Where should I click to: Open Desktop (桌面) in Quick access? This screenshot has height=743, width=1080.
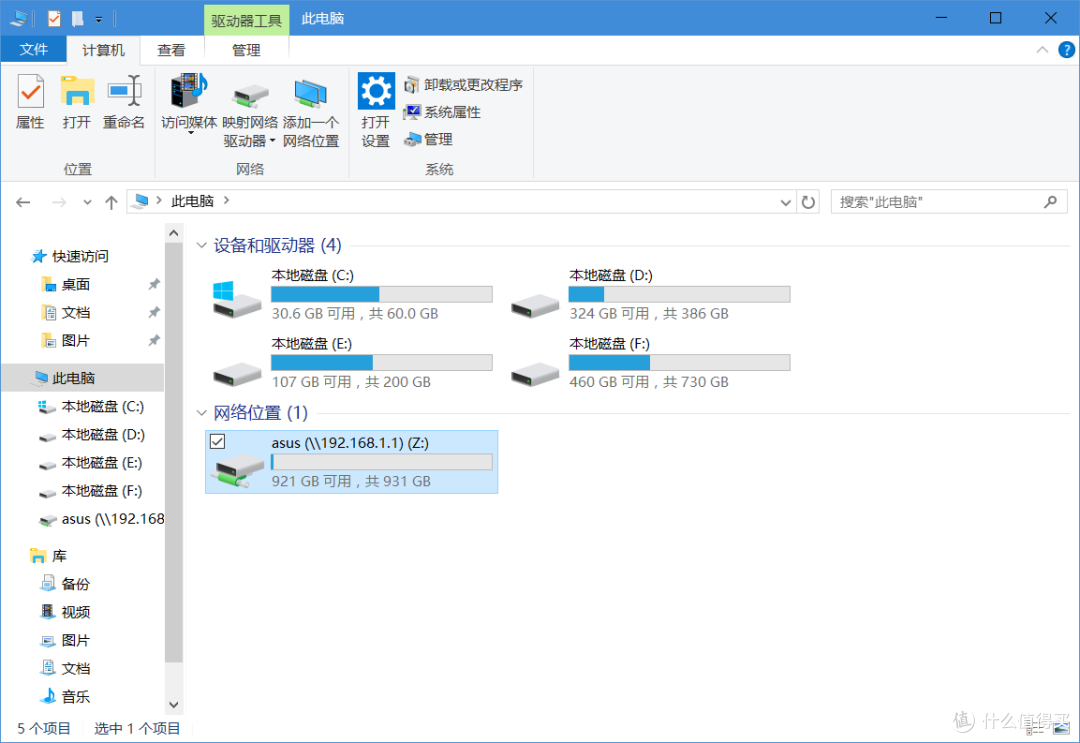pyautogui.click(x=65, y=284)
